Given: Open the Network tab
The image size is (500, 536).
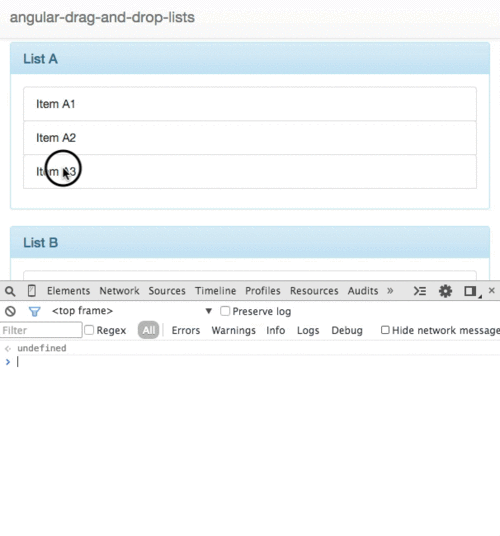Looking at the screenshot, I should [119, 291].
